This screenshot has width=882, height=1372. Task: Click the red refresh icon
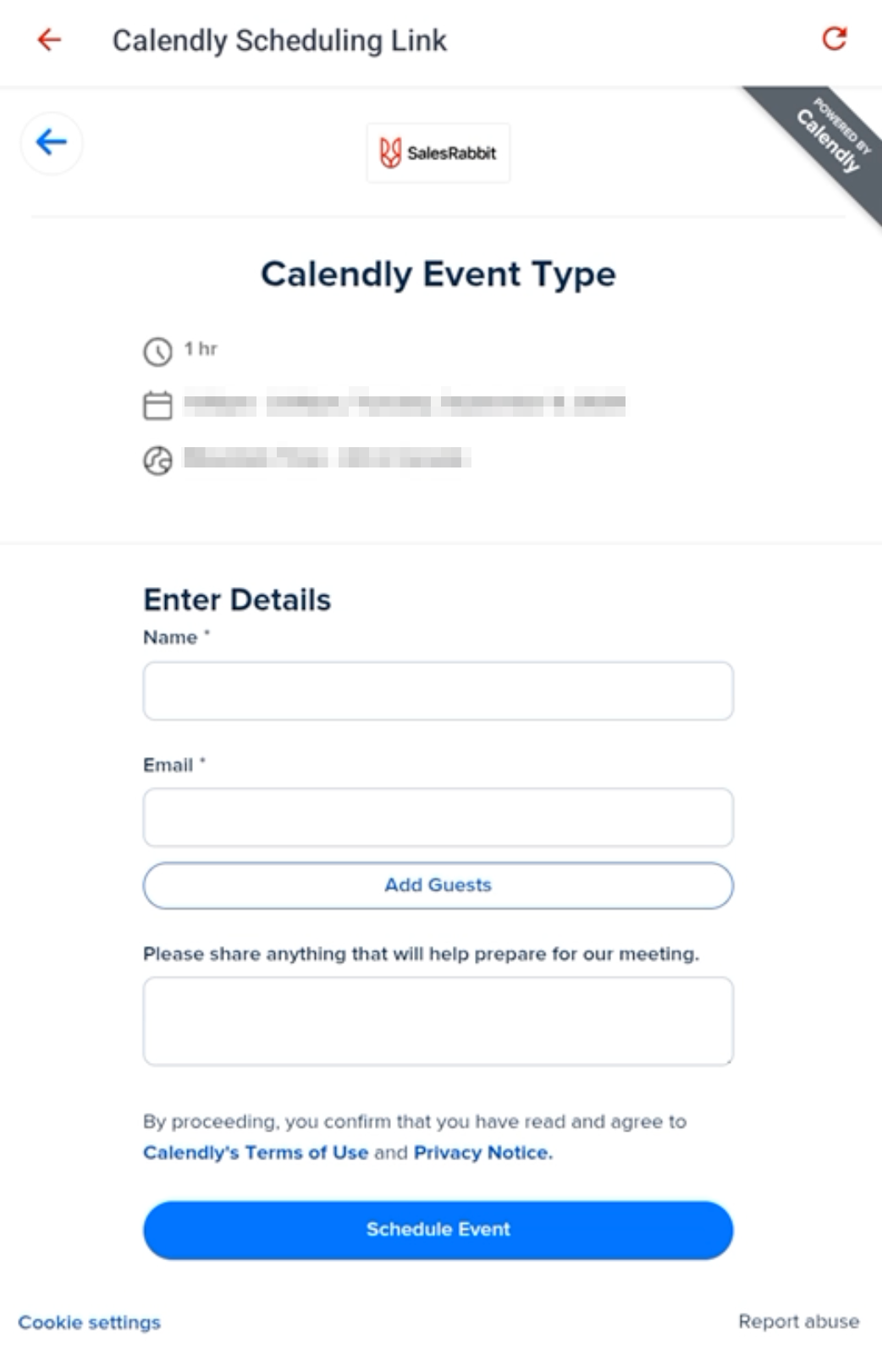[835, 38]
